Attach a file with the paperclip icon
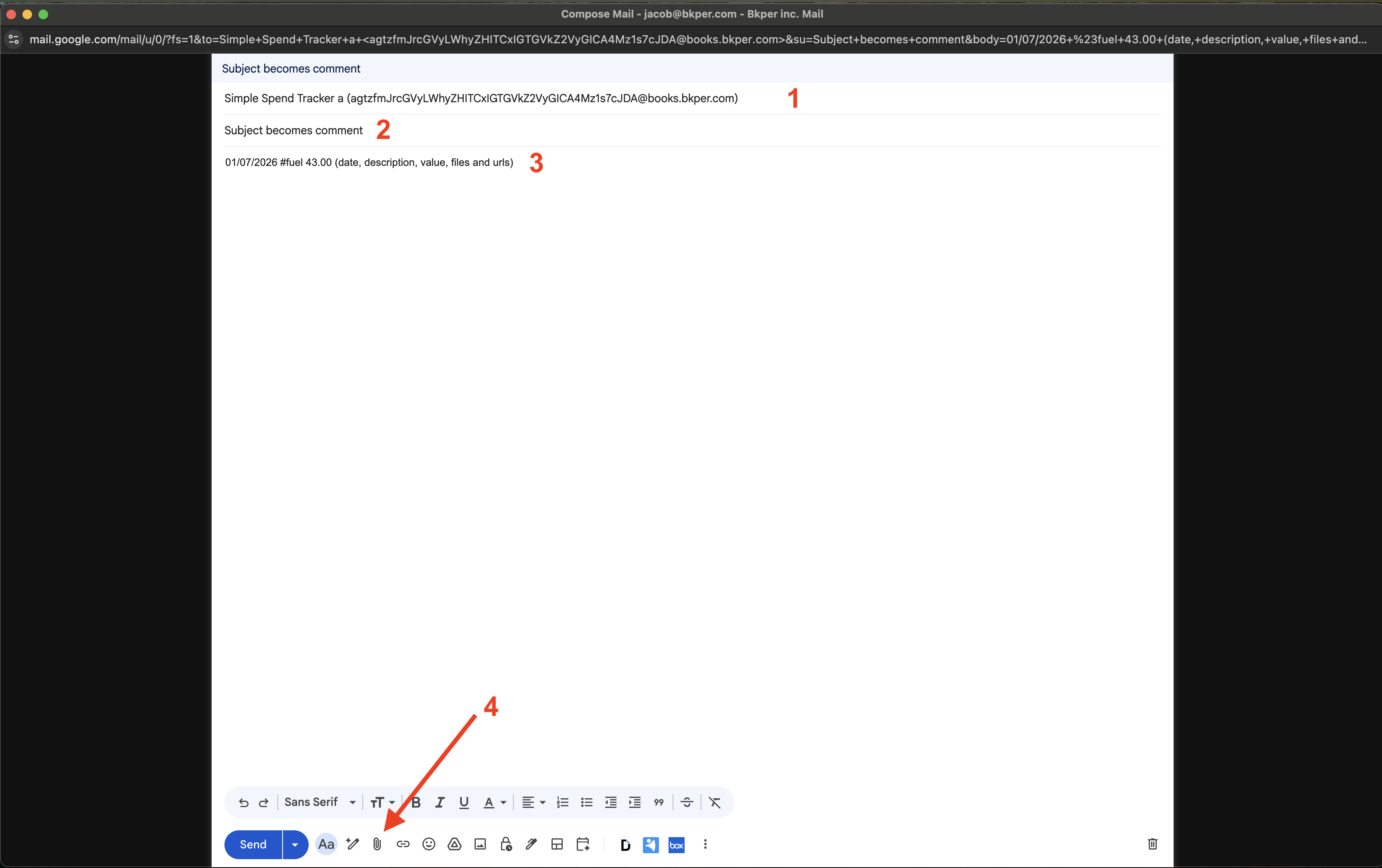 (377, 844)
